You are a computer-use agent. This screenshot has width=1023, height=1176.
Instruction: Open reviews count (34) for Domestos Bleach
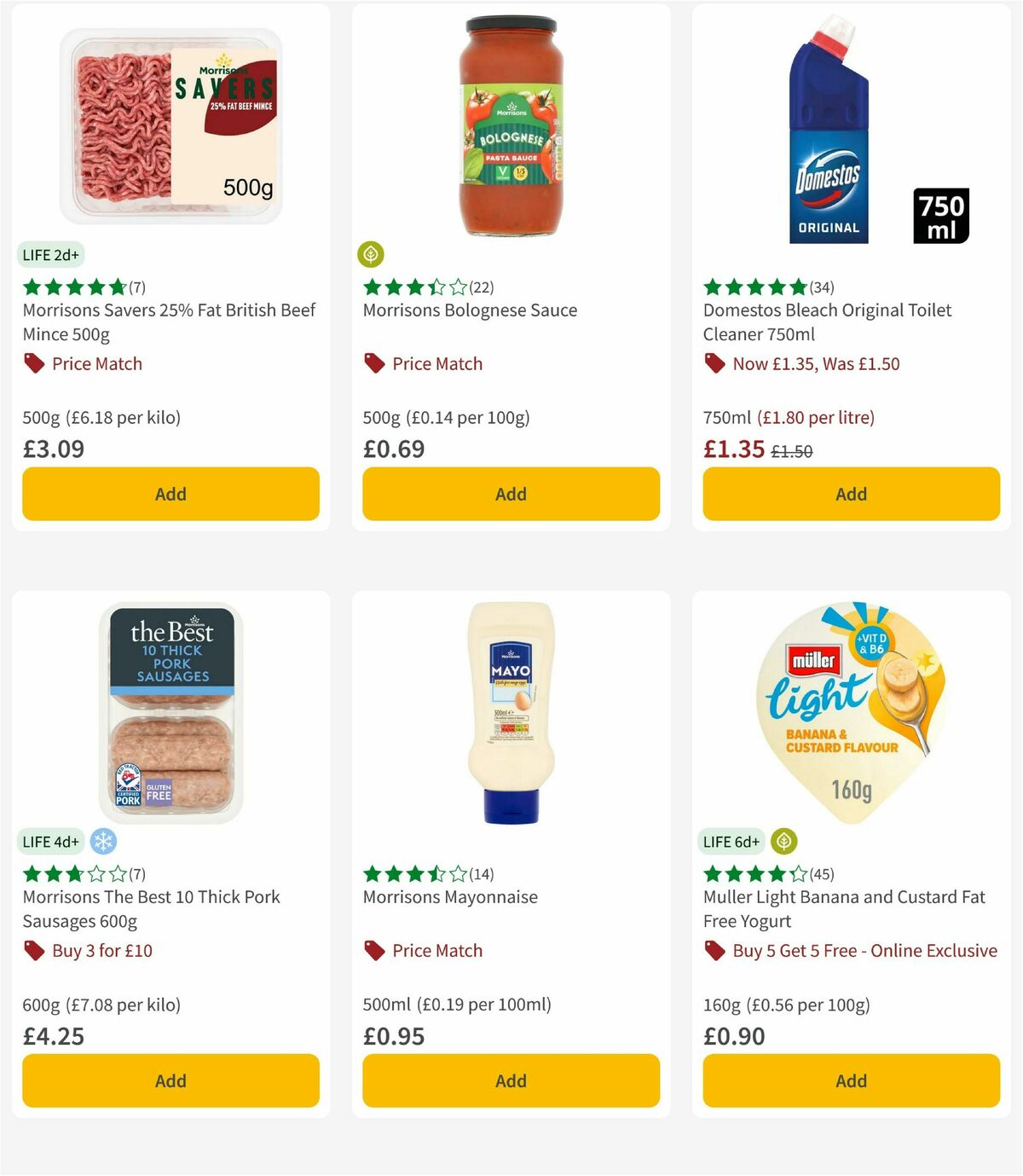coord(821,287)
